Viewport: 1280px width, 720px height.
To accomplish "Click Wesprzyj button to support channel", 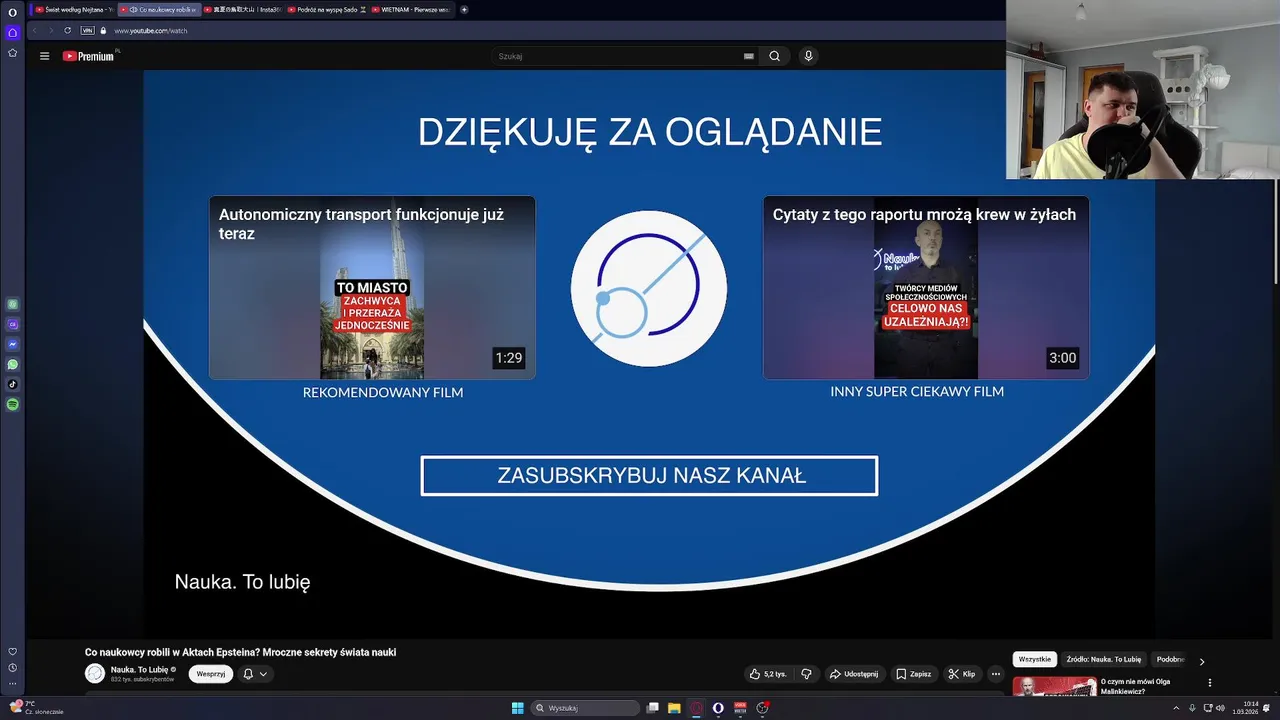I will [211, 674].
